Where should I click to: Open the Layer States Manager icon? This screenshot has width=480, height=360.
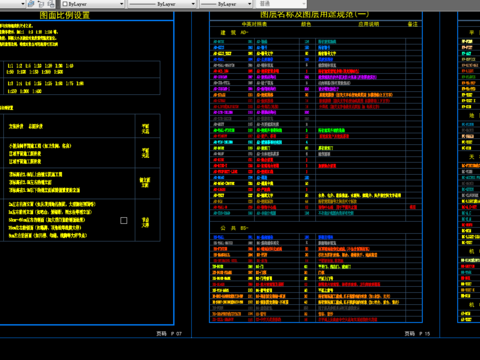tap(51, 4)
